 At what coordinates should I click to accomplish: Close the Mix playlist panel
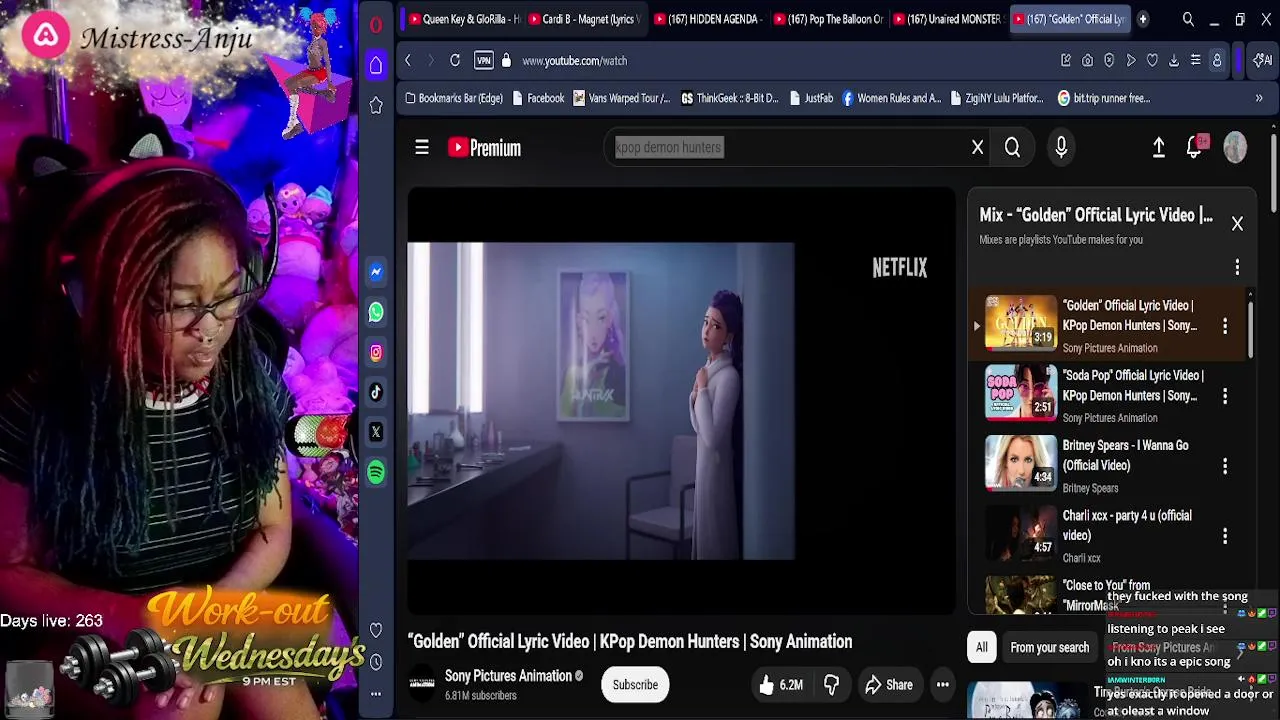1237,224
